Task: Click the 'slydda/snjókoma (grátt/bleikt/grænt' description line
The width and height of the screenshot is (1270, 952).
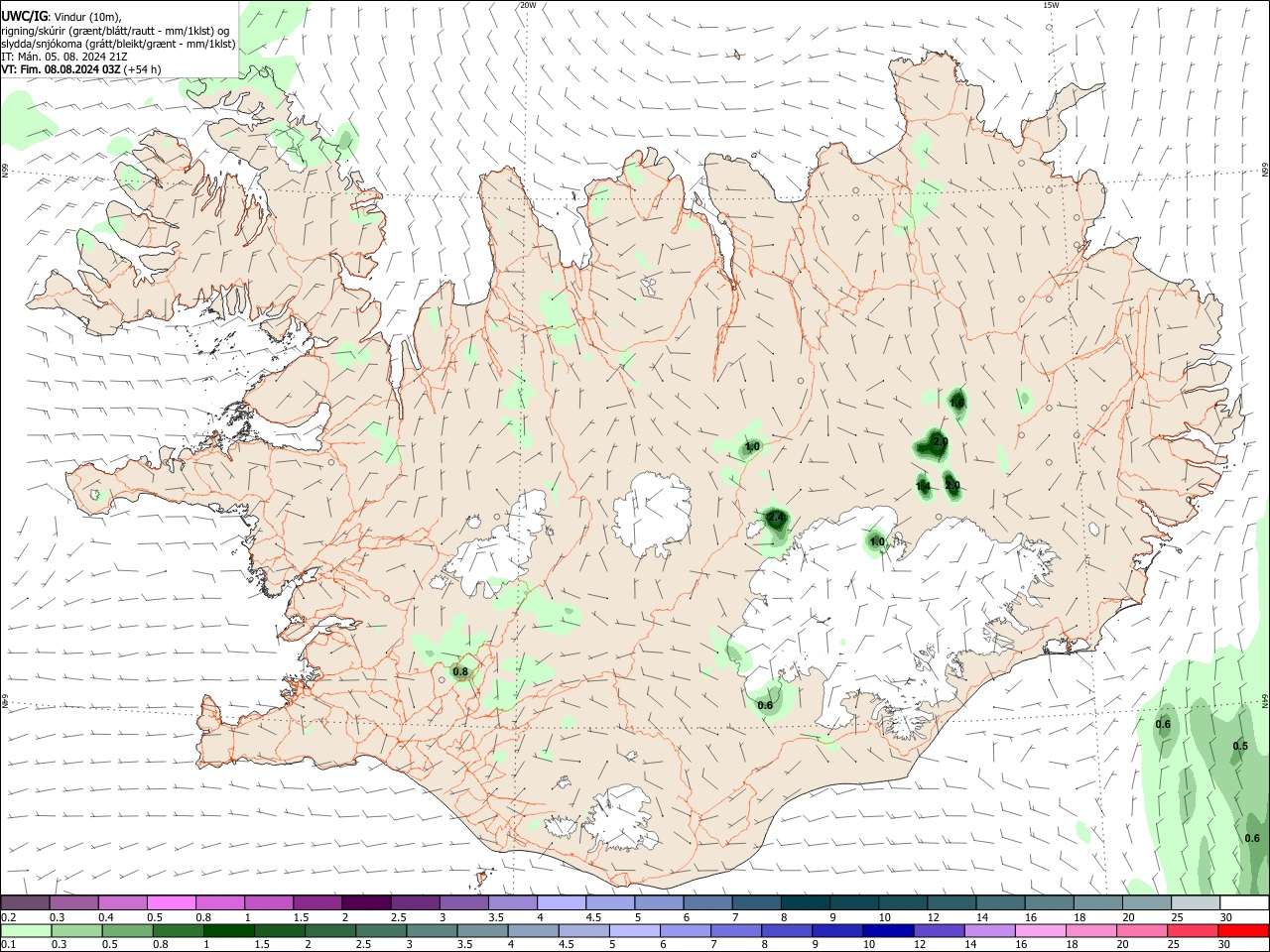Action: [118, 44]
